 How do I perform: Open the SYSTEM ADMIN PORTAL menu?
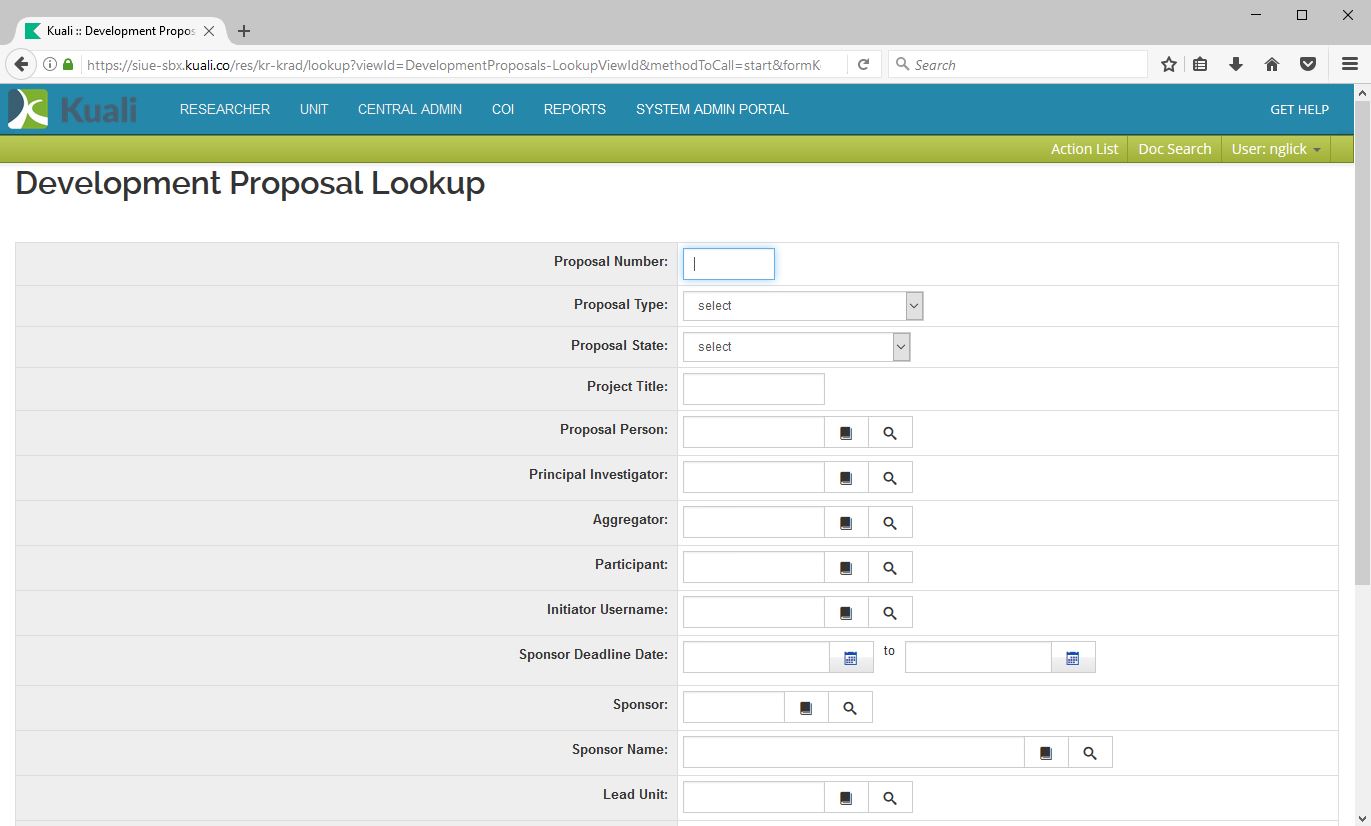click(712, 109)
